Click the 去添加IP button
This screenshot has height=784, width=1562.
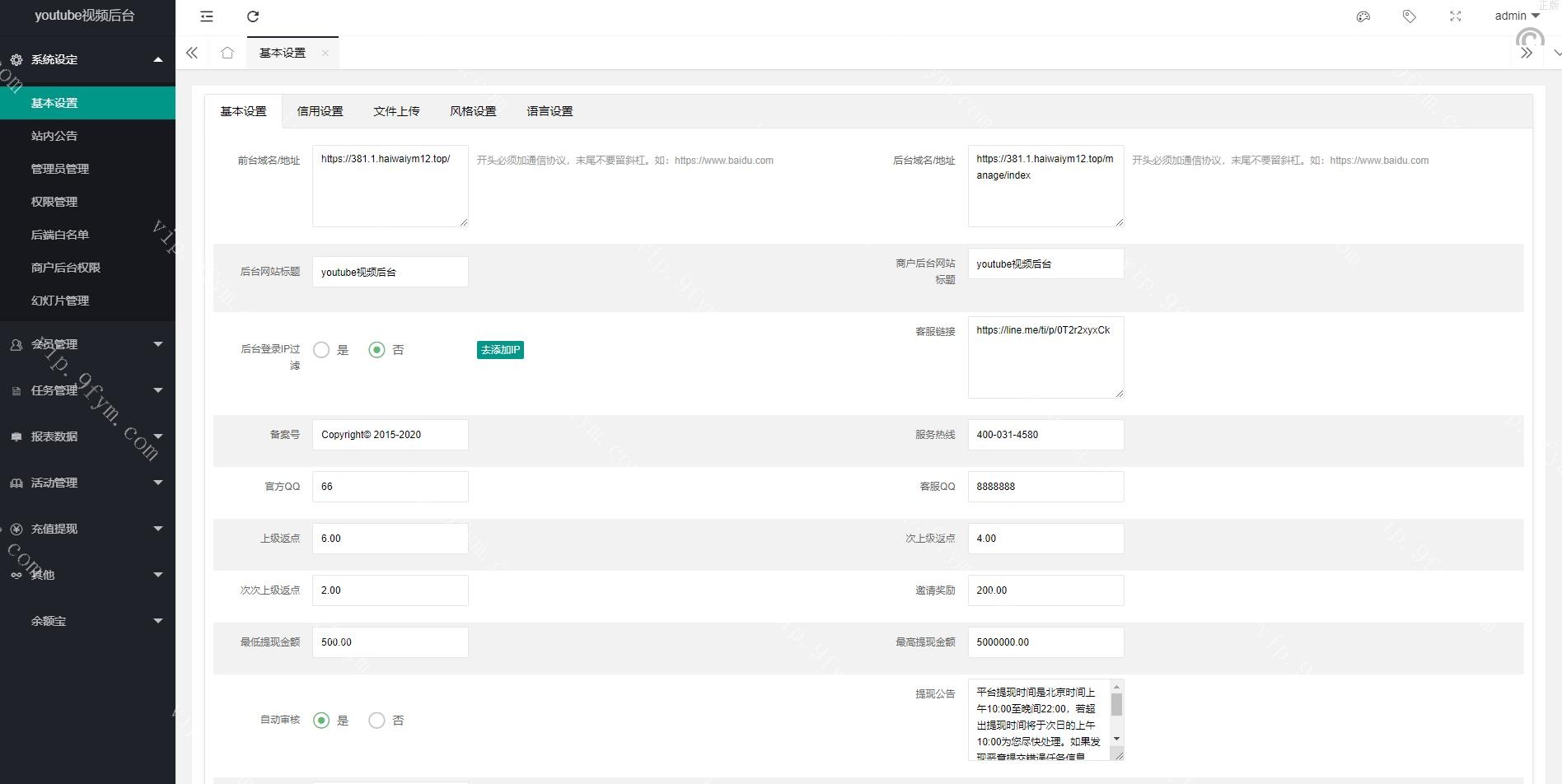[500, 350]
